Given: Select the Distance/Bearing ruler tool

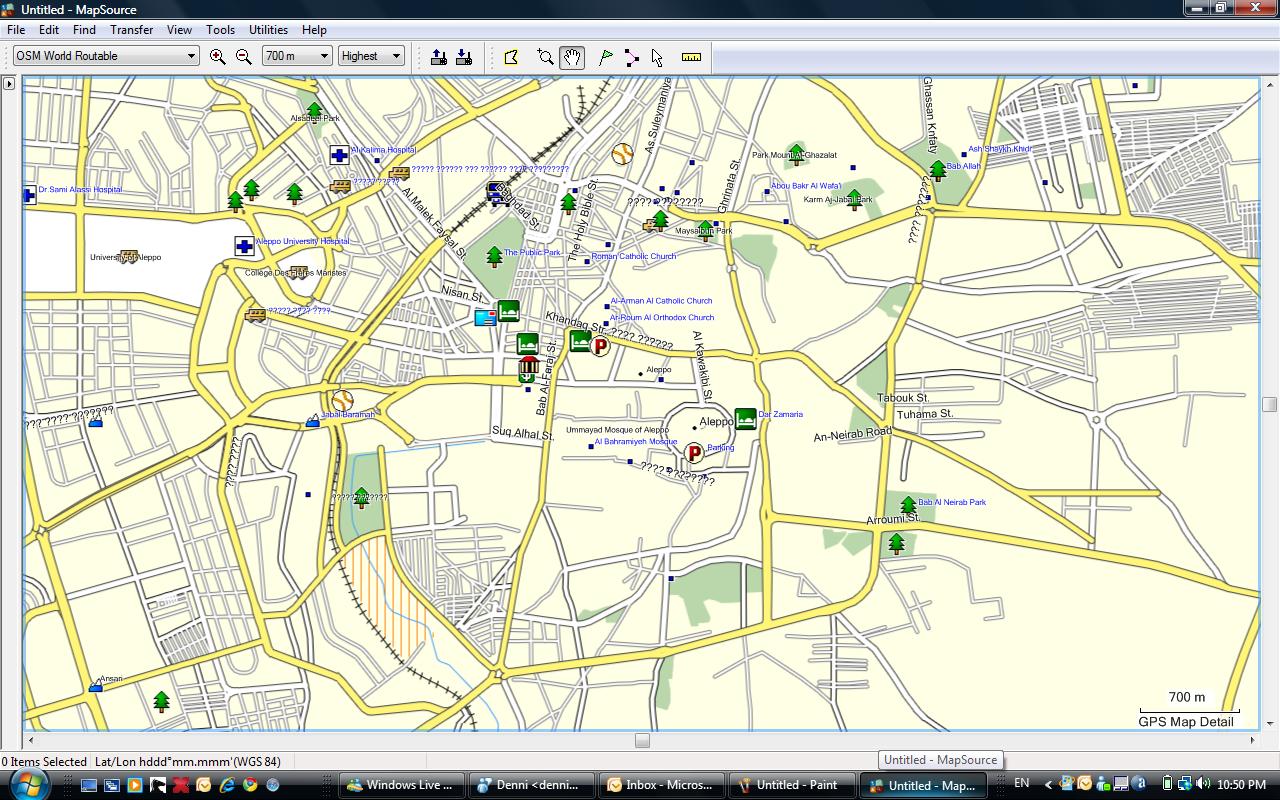Looking at the screenshot, I should click(x=691, y=57).
